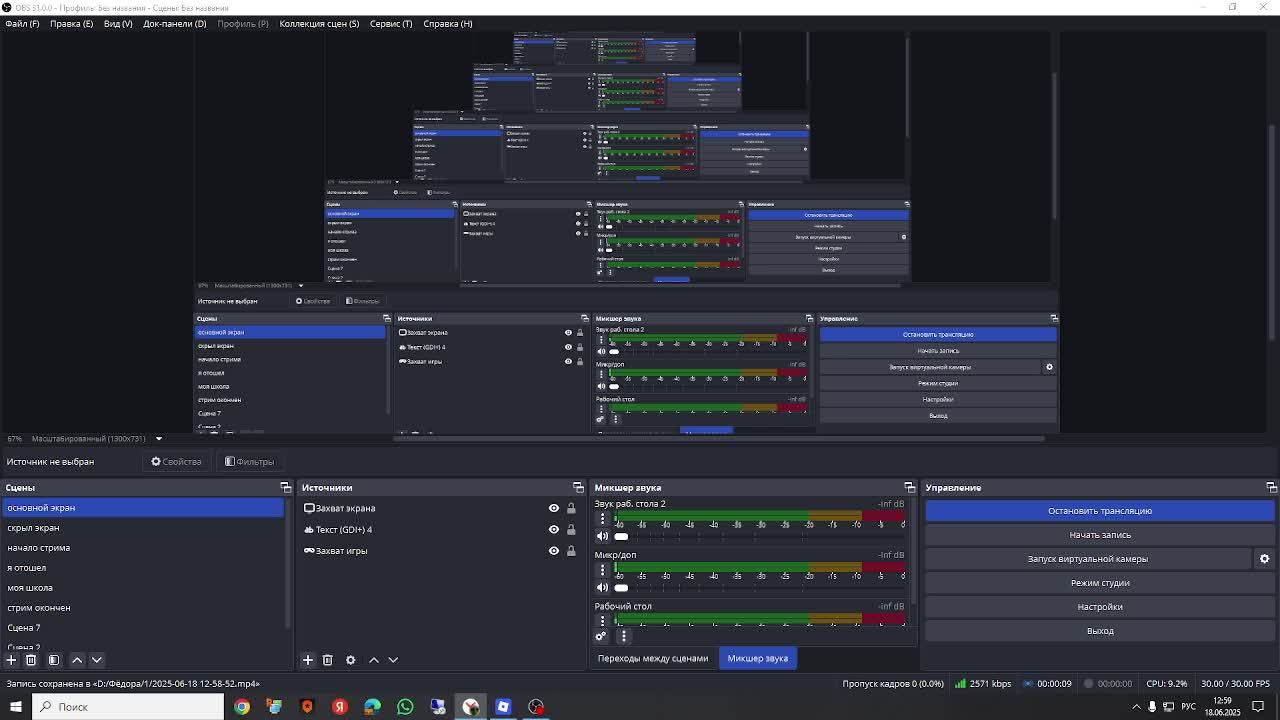This screenshot has height=720, width=1280.
Task: Adjust the Микр/доп volume slider
Action: tap(758, 588)
